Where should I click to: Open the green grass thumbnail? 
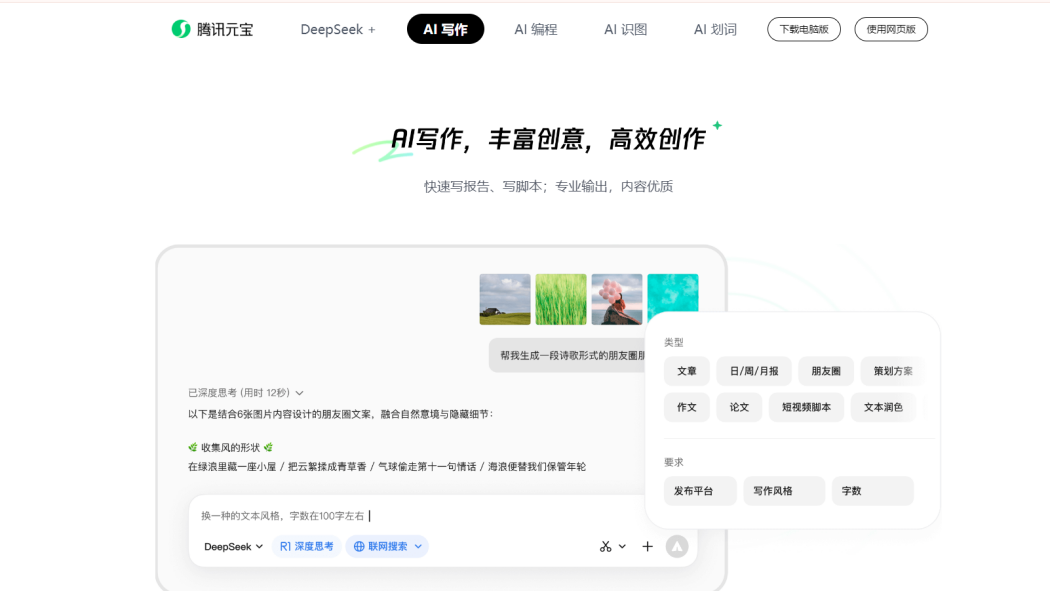(x=560, y=299)
